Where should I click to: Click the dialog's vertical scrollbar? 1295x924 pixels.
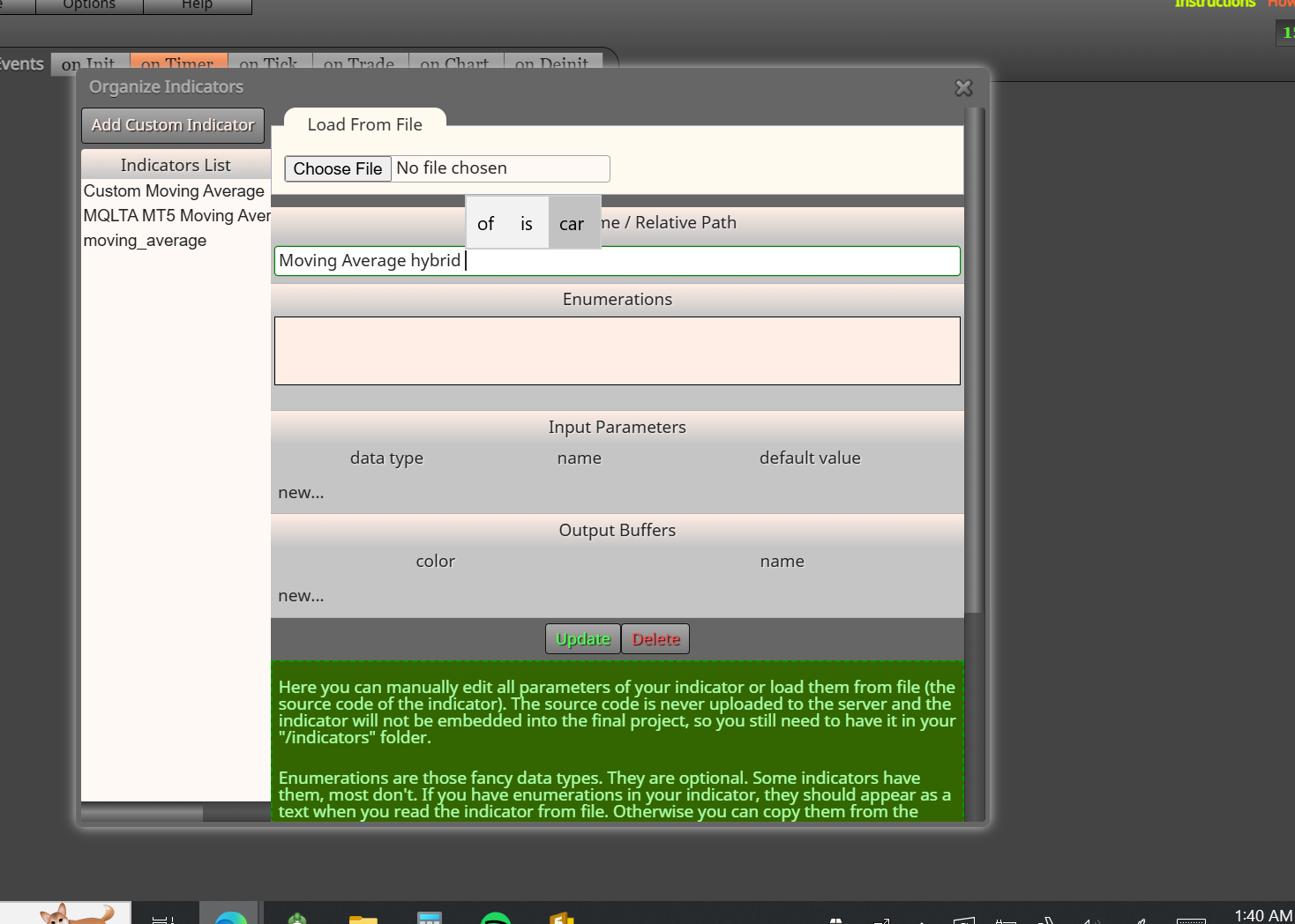pos(974,360)
